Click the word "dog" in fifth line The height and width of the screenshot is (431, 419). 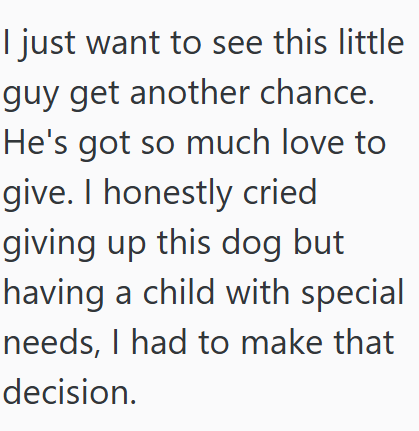pos(251,245)
